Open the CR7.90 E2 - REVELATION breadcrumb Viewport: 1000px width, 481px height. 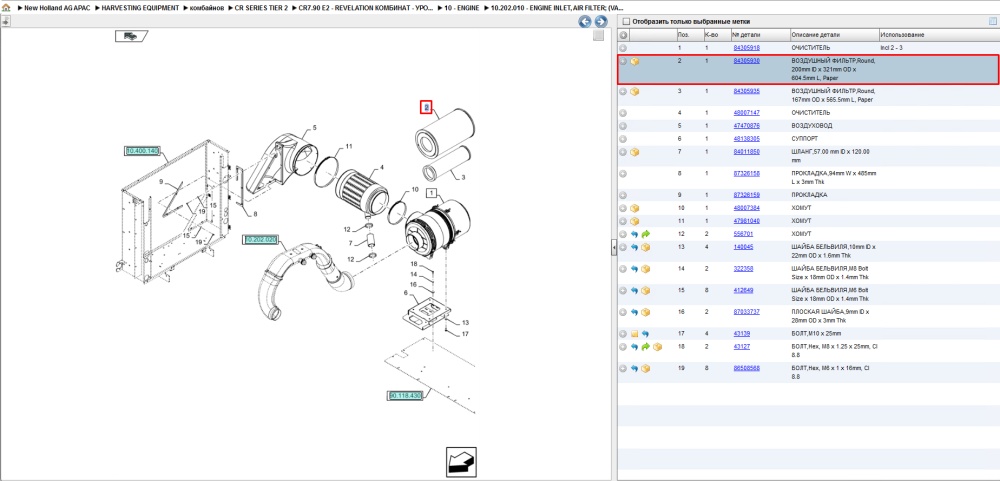click(365, 8)
